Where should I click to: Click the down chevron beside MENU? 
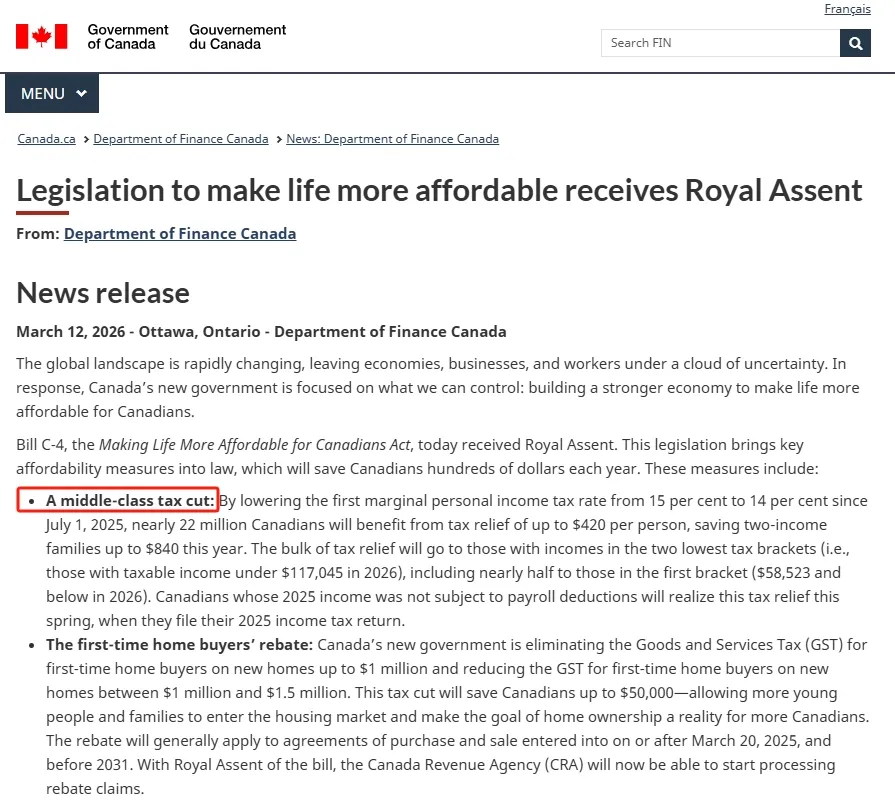click(81, 94)
